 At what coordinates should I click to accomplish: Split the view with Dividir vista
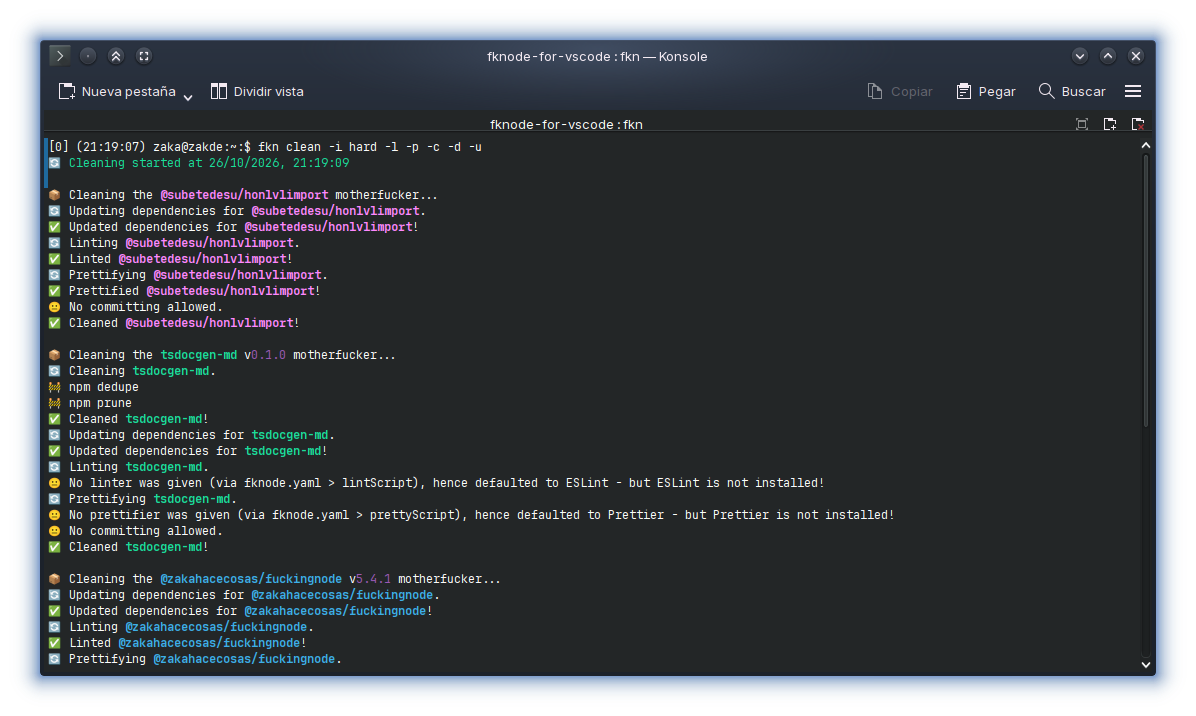(x=257, y=92)
